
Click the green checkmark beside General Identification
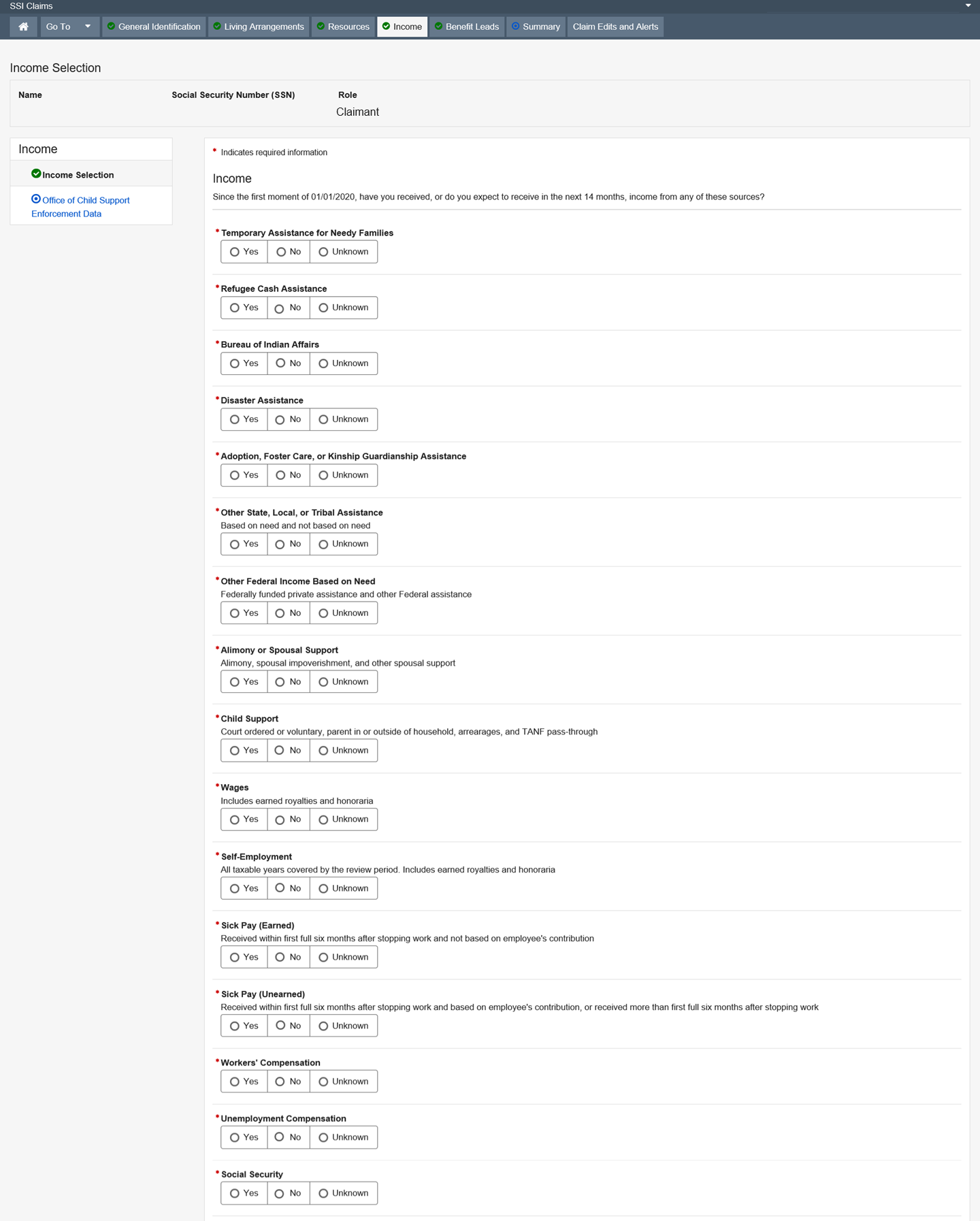[111, 27]
